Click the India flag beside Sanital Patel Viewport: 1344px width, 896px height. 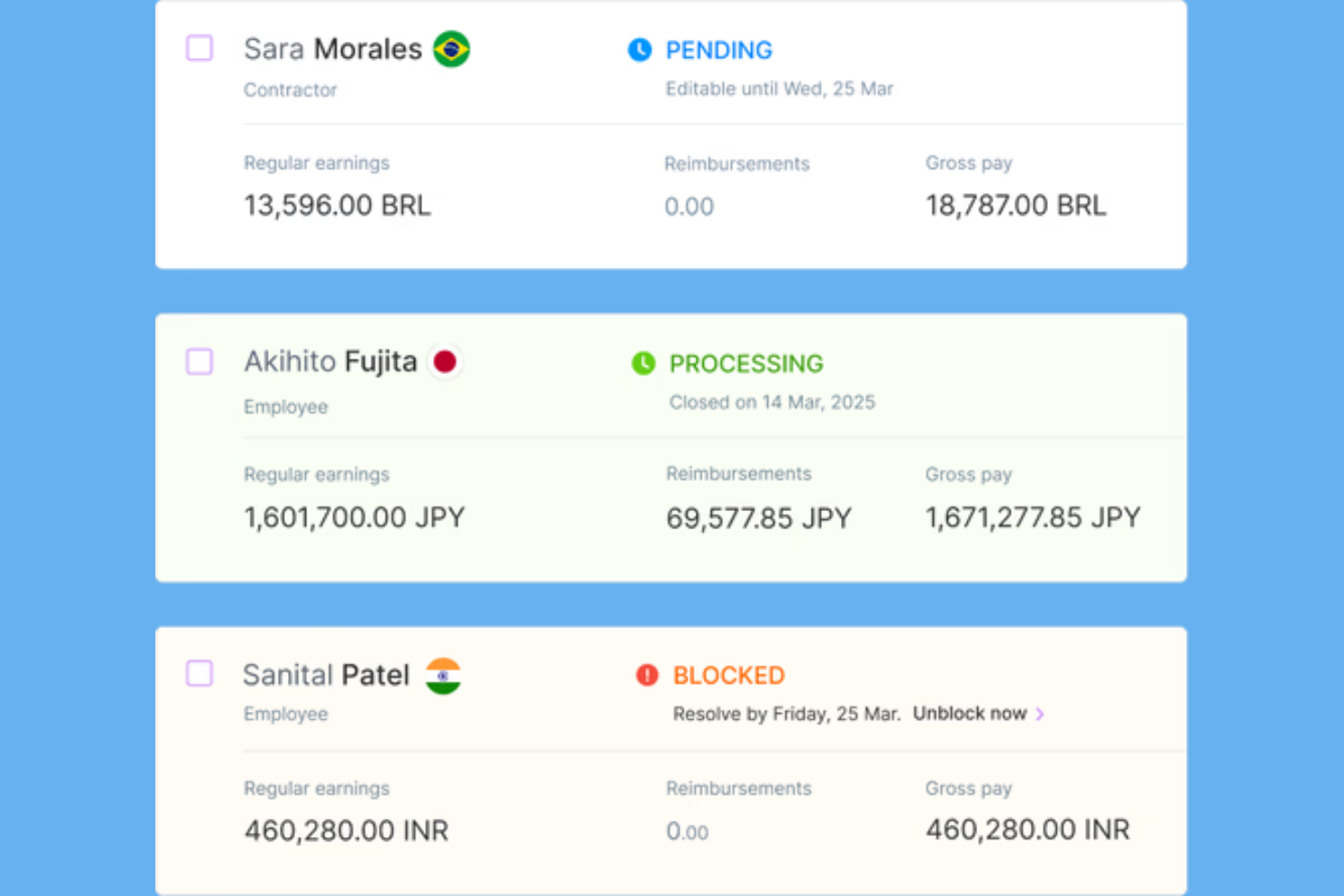[x=444, y=675]
